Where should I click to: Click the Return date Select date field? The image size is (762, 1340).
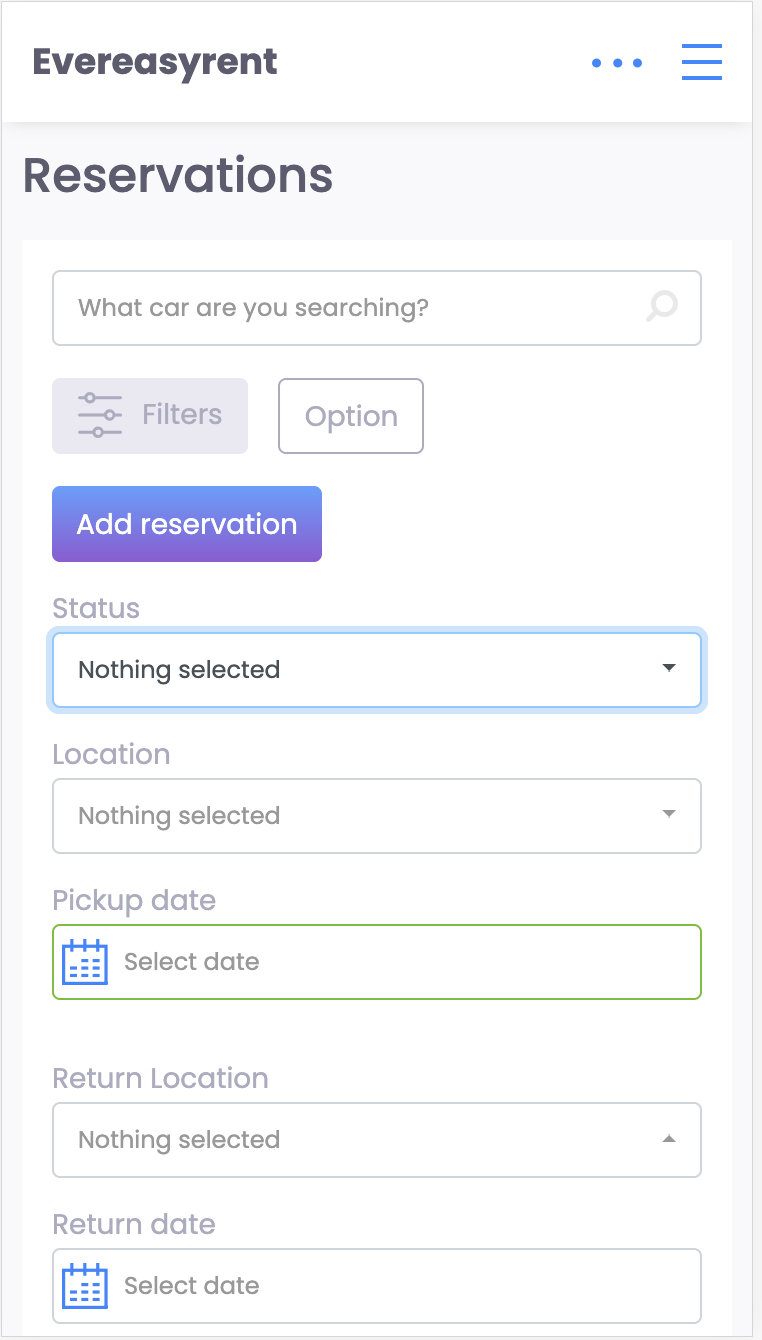click(377, 1286)
